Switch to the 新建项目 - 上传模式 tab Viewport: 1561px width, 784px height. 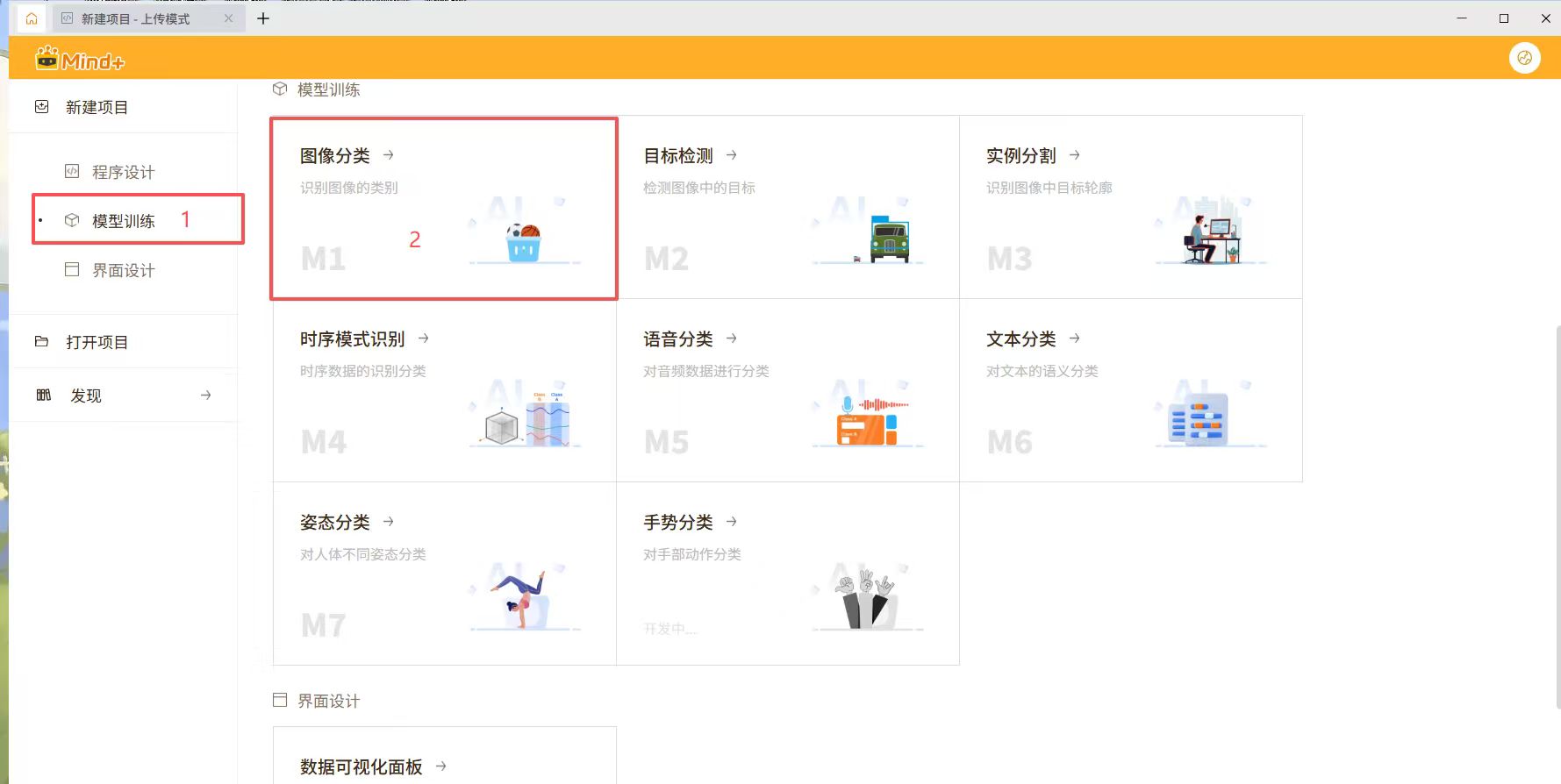coord(136,18)
